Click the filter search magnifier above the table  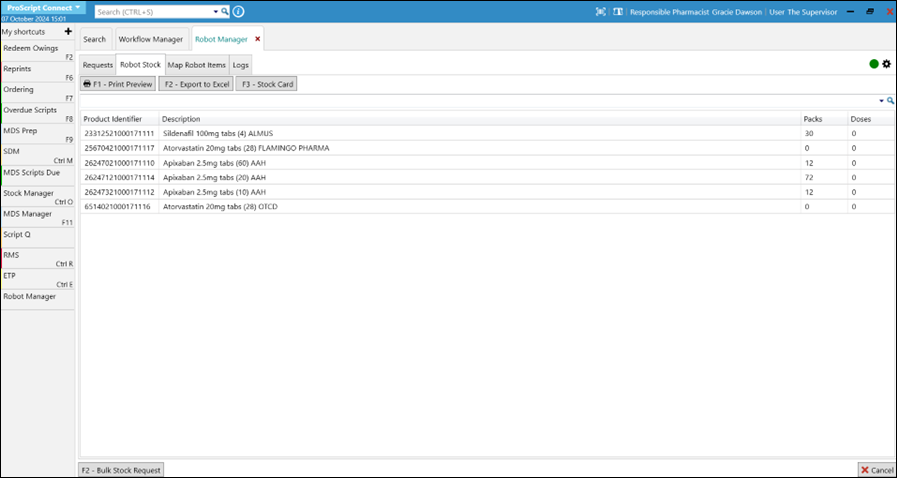point(891,101)
